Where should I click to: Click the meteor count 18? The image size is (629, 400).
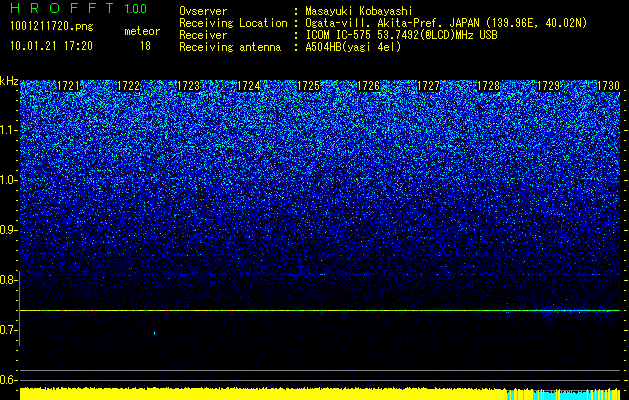[145, 46]
